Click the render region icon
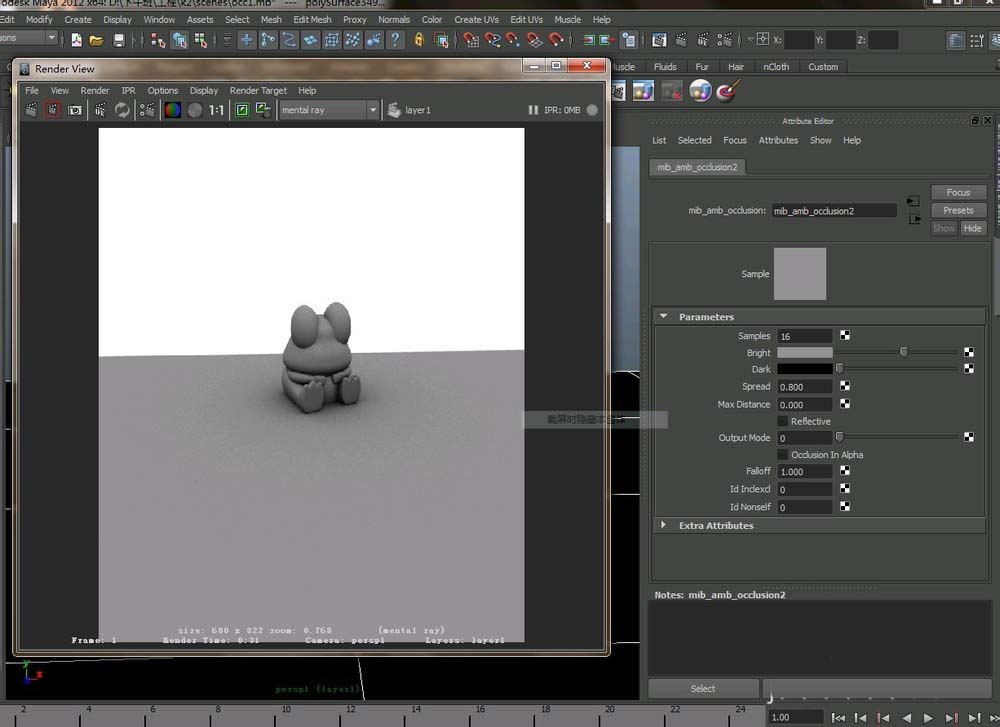 53,110
